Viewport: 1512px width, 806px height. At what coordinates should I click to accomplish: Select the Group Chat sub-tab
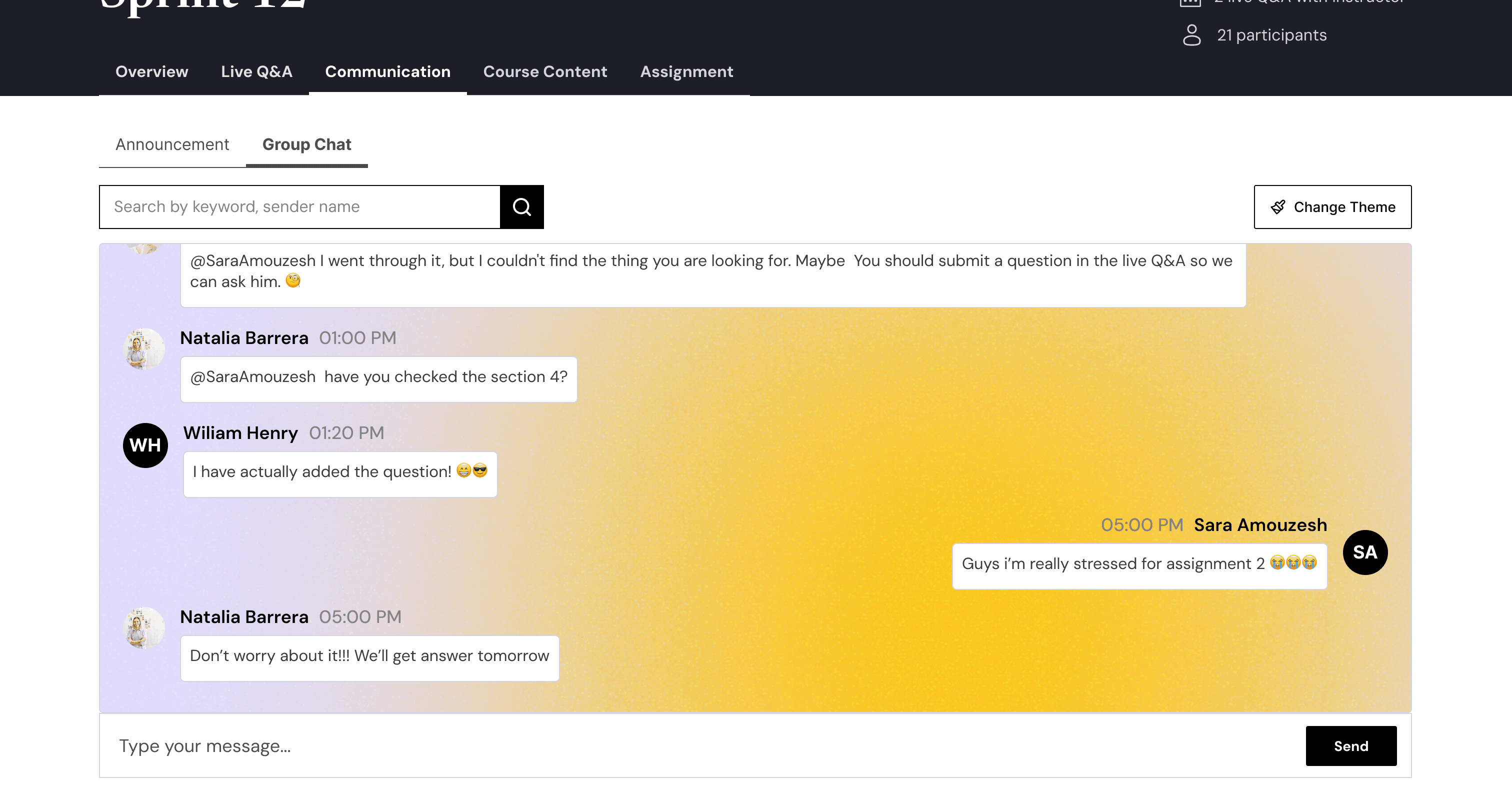click(306, 144)
